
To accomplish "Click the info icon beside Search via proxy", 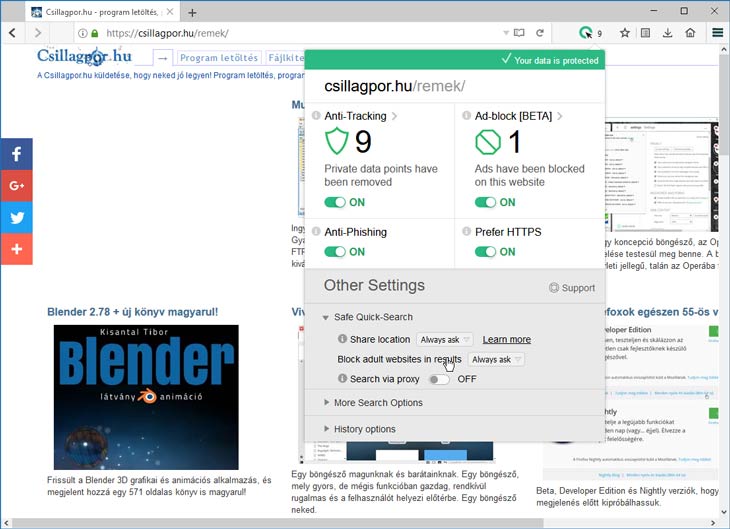I will click(x=343, y=378).
